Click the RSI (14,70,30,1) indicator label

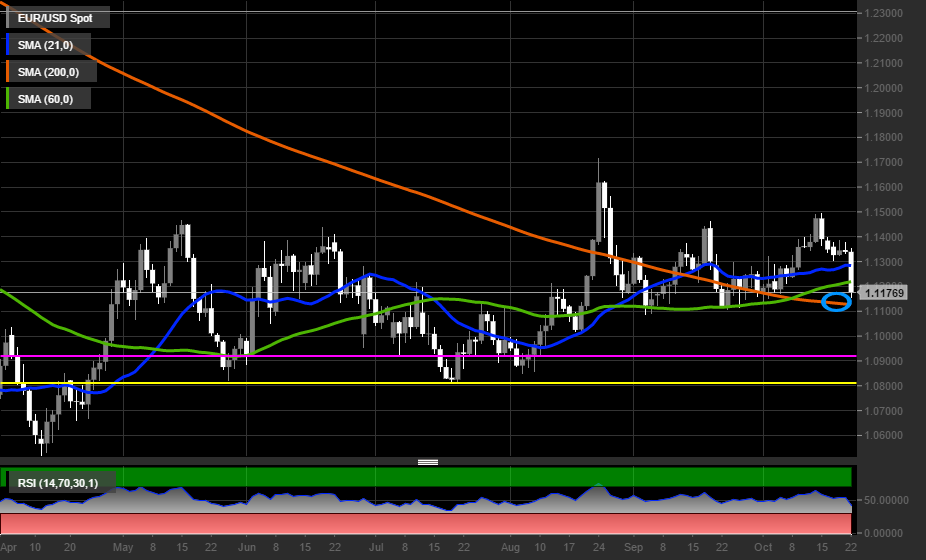coord(60,483)
